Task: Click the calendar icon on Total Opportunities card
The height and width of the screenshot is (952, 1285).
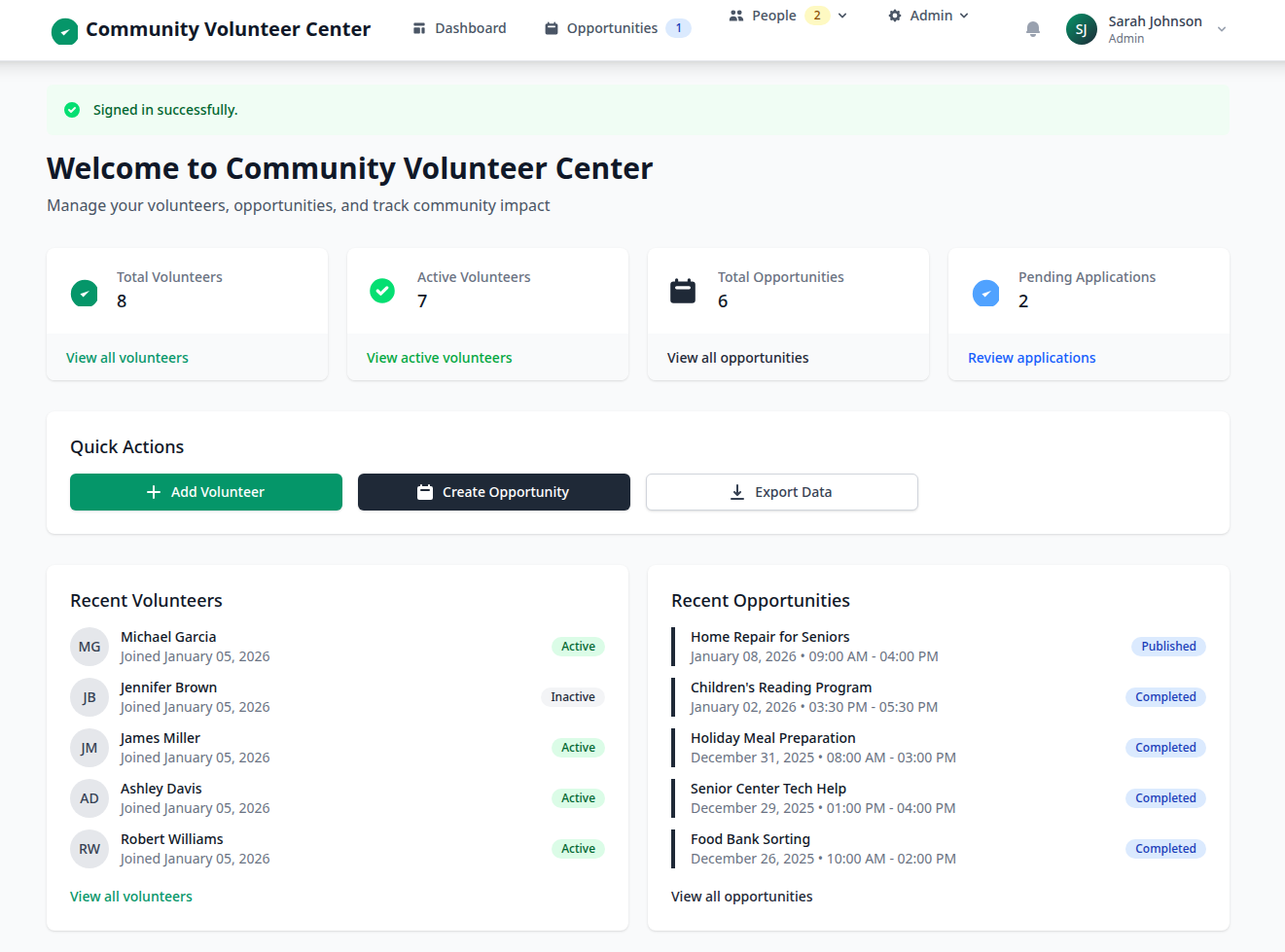Action: [x=682, y=289]
